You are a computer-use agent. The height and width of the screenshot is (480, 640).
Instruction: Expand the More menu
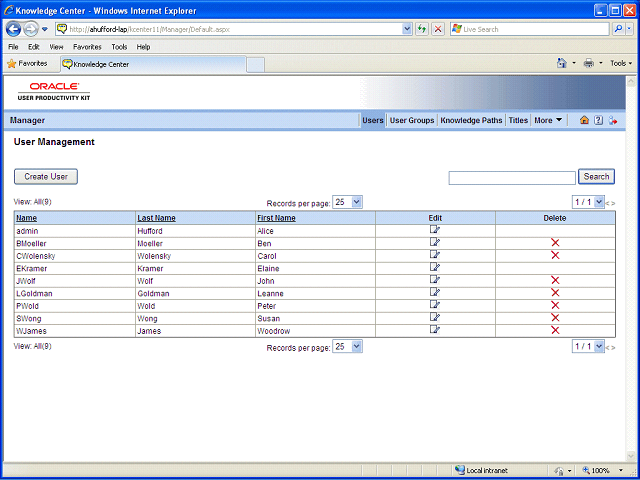(x=548, y=120)
